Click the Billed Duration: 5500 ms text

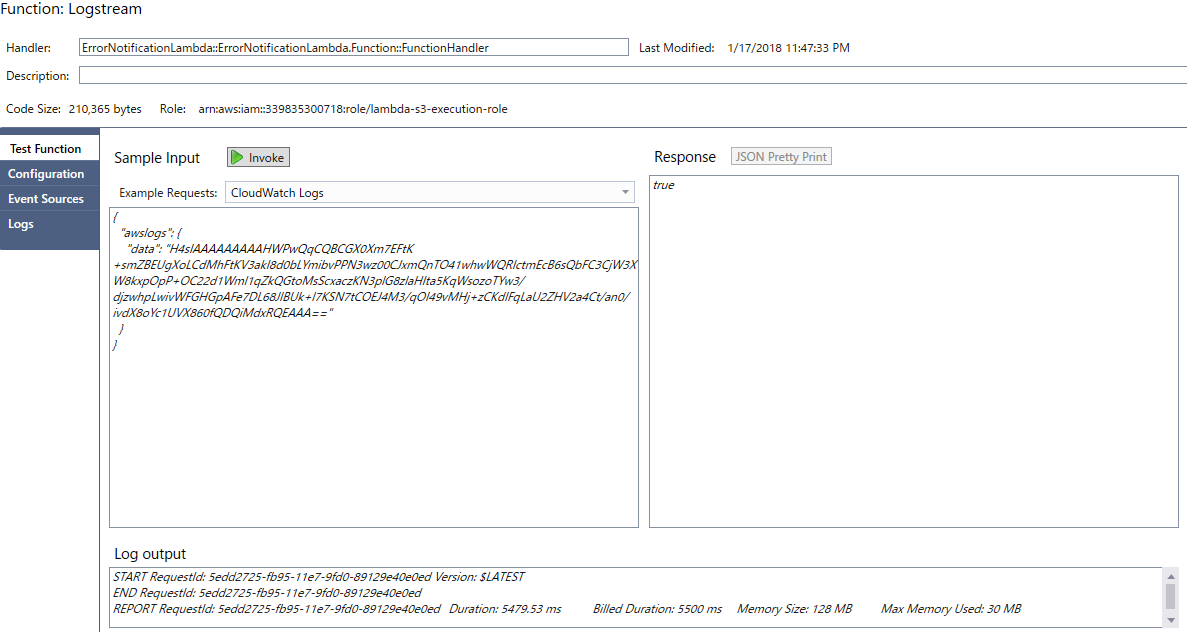pos(657,609)
